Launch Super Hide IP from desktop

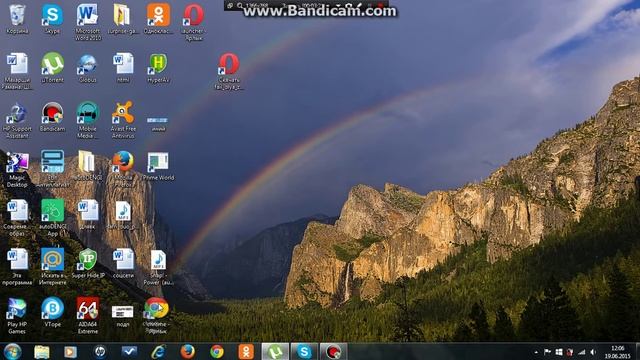click(x=88, y=260)
